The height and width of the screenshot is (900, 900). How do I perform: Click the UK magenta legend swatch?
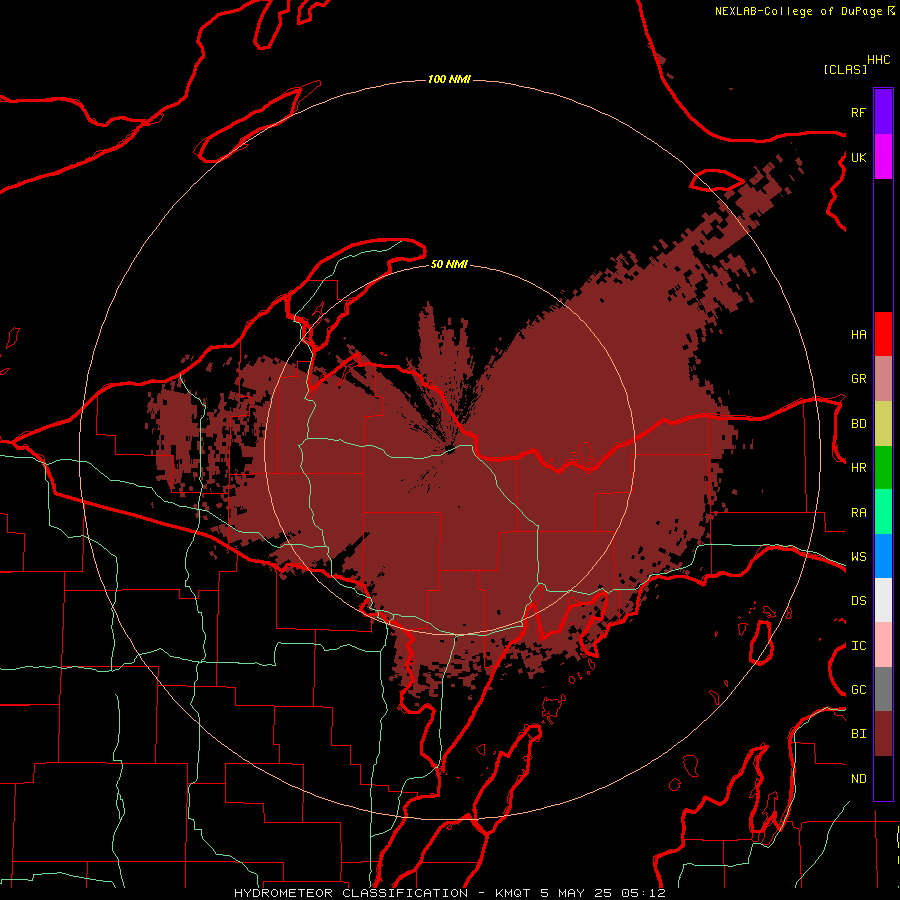[883, 157]
